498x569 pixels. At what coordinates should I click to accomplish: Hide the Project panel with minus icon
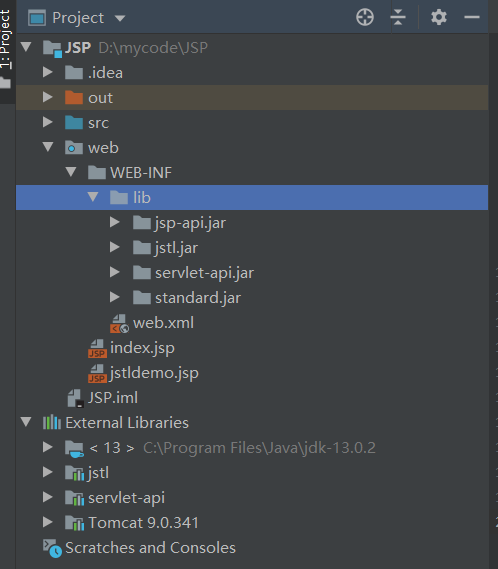(x=472, y=17)
